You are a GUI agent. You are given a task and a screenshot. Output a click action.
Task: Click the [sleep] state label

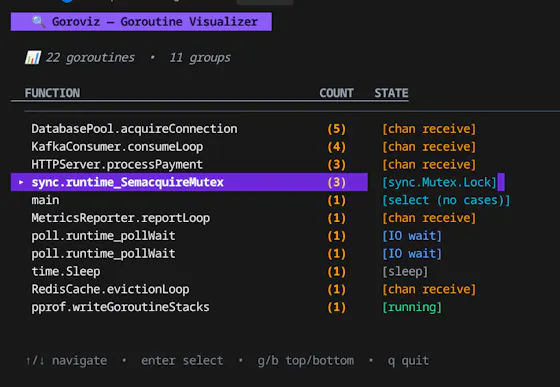coord(405,271)
